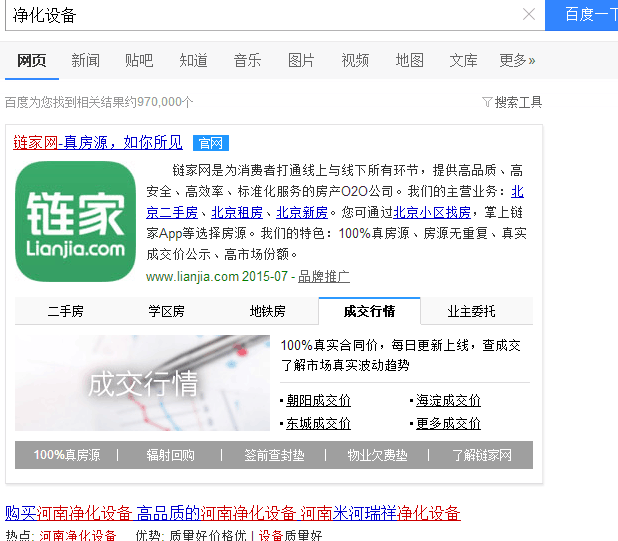Focus the search input field
This screenshot has width=618, height=541.
260,15
